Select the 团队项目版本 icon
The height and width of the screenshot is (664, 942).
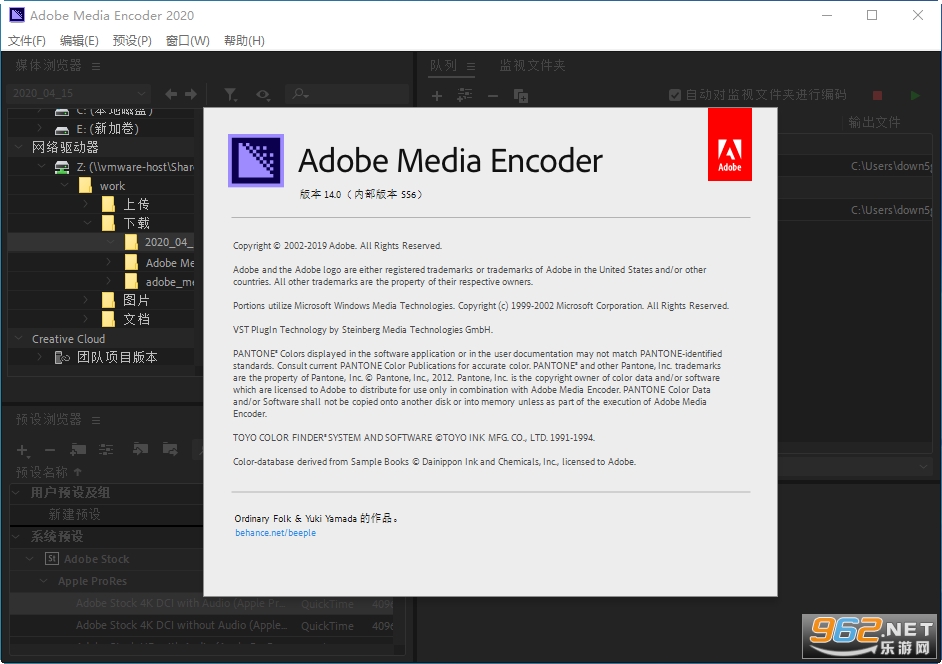tap(62, 358)
